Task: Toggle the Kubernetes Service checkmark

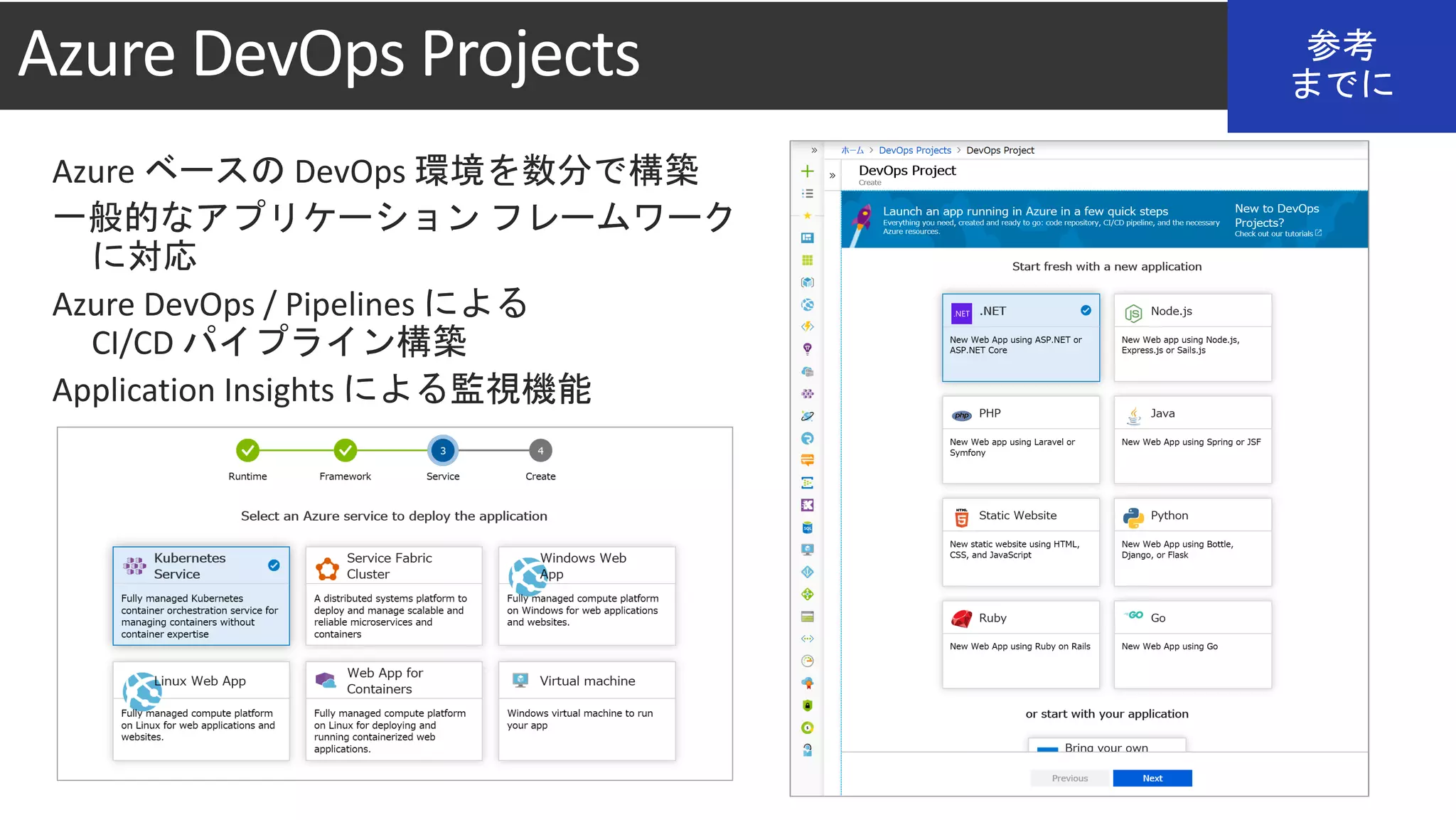Action: [x=274, y=565]
